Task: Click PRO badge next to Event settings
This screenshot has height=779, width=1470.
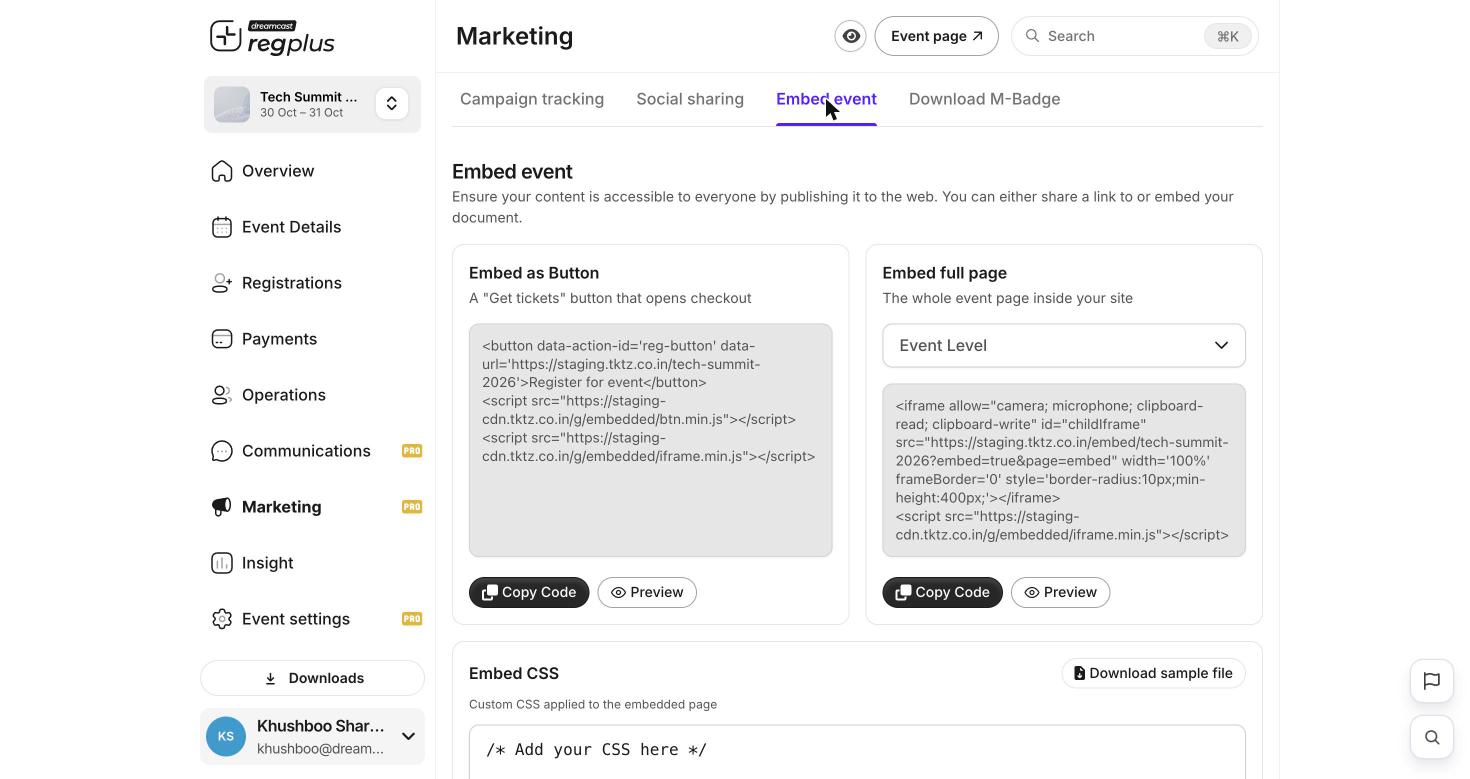Action: tap(412, 619)
